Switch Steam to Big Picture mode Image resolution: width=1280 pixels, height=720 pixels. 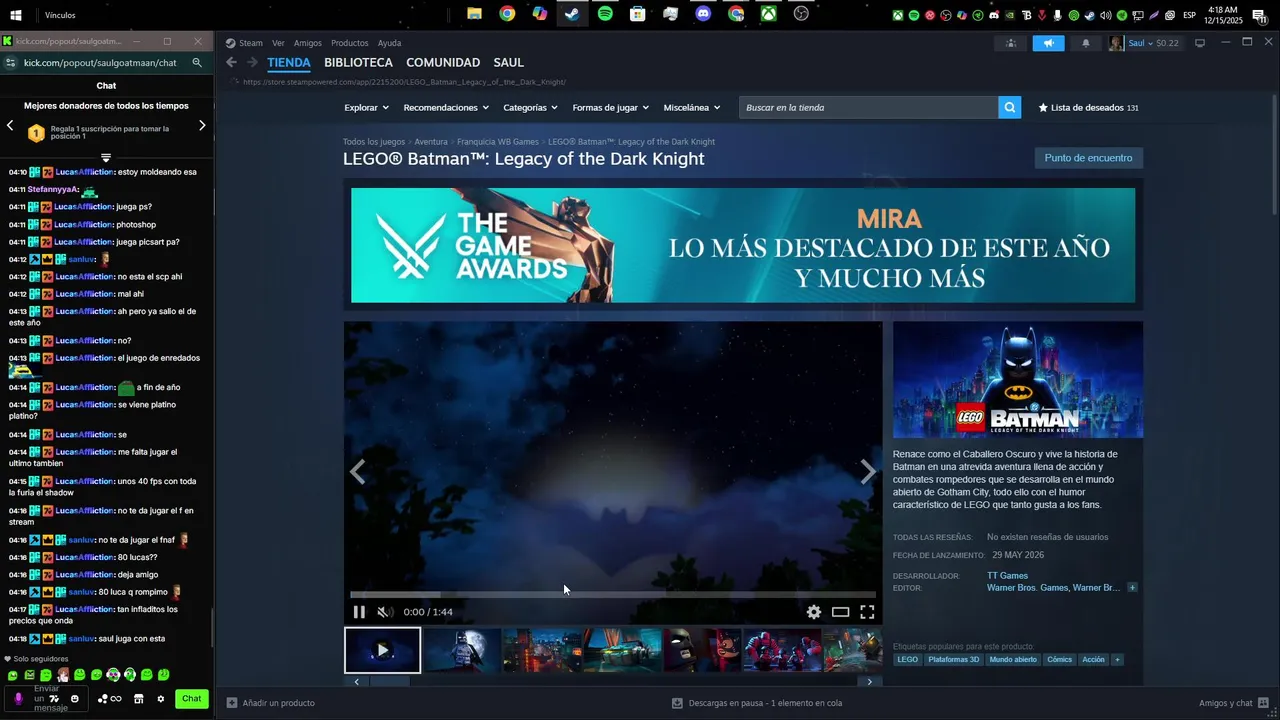click(1200, 43)
